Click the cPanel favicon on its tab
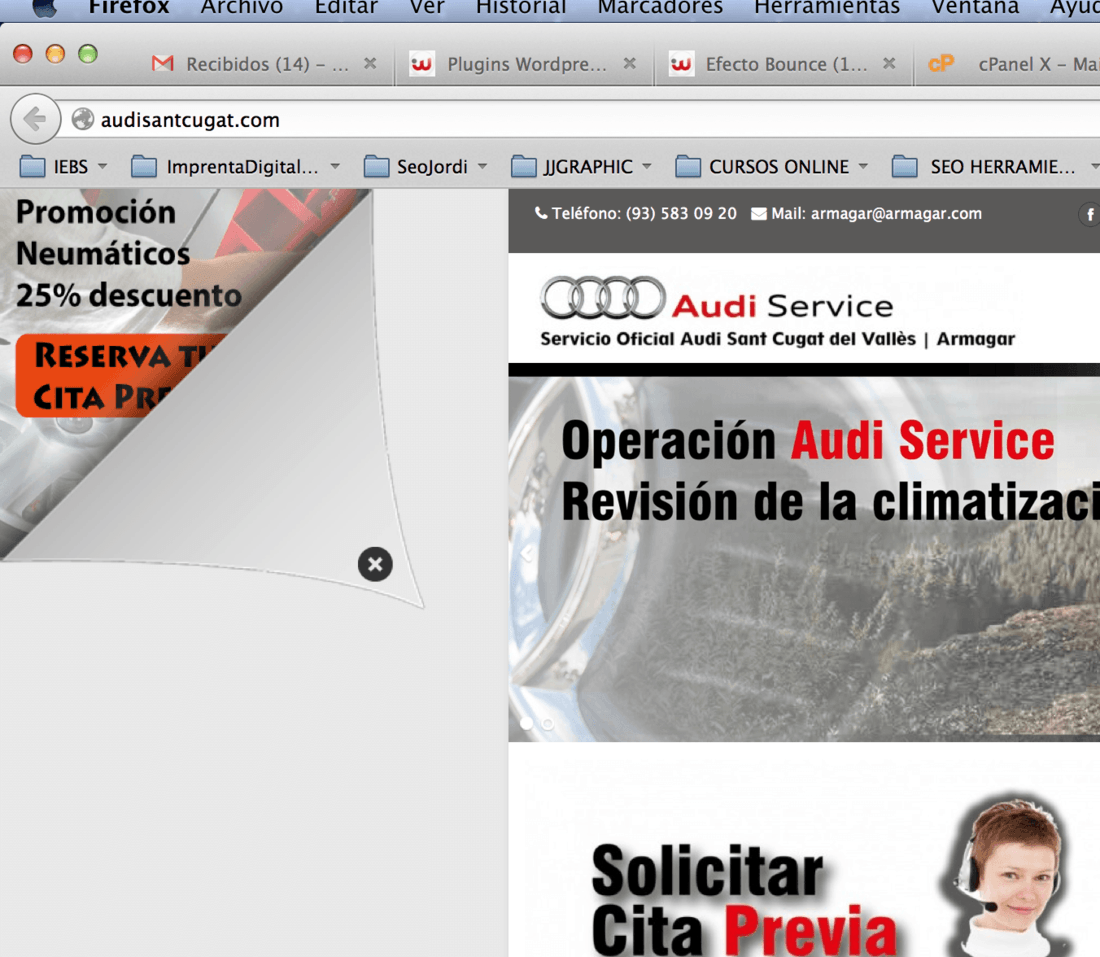Screen dimensions: 1100x957 (941, 64)
